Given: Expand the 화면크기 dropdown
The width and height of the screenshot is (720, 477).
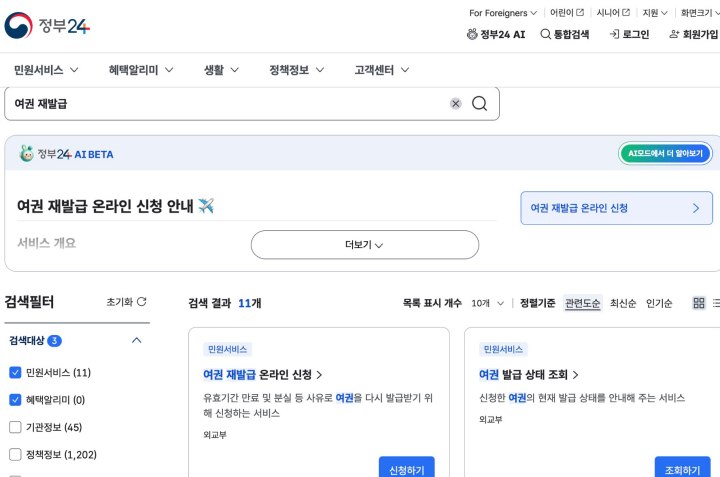Looking at the screenshot, I should point(700,13).
